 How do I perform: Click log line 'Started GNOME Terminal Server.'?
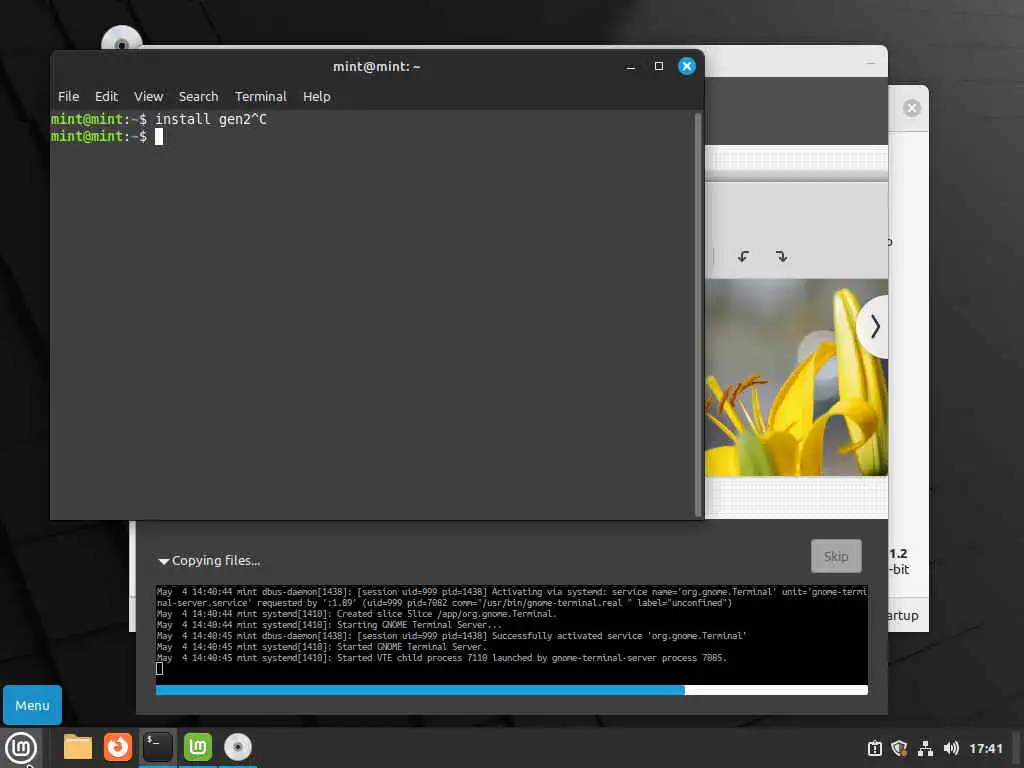pos(322,647)
